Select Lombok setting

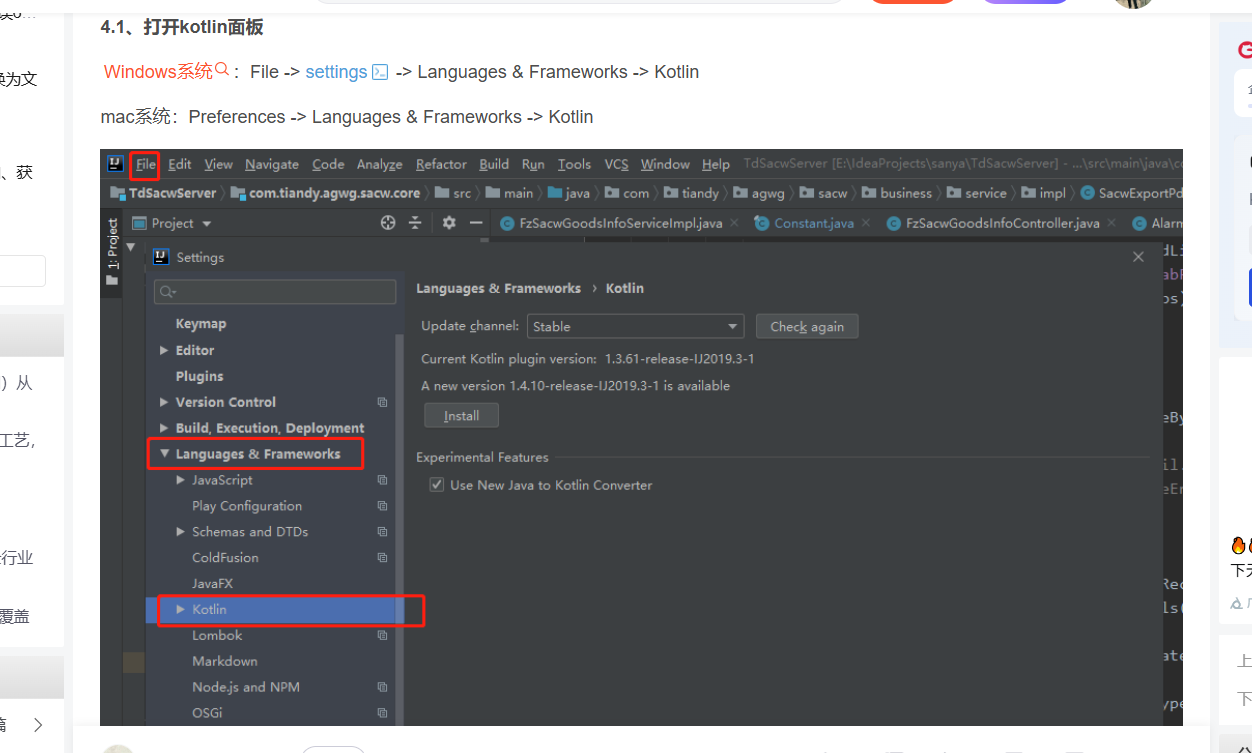217,635
